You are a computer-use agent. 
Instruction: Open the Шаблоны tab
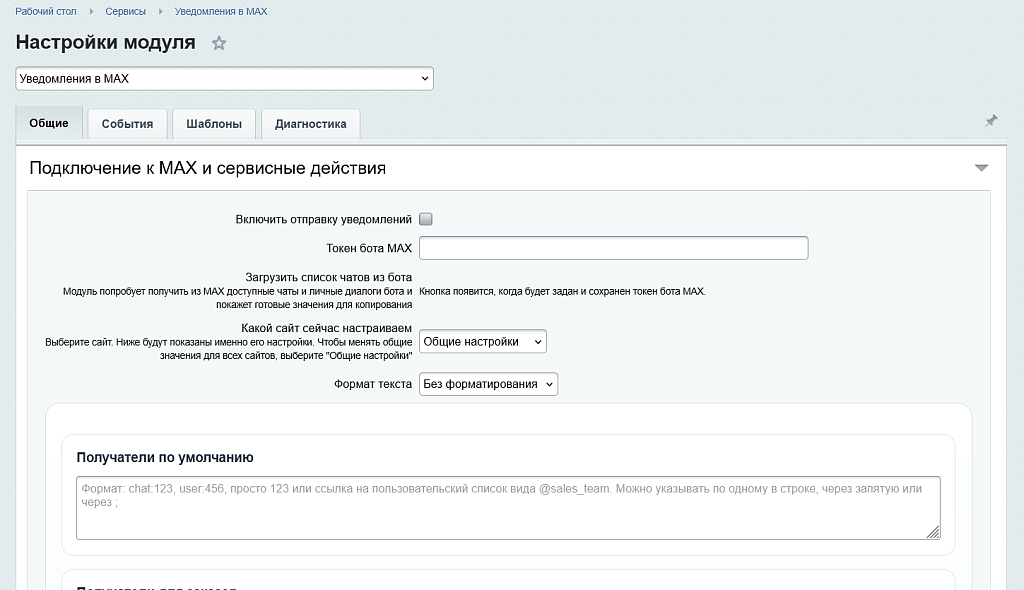pos(214,124)
